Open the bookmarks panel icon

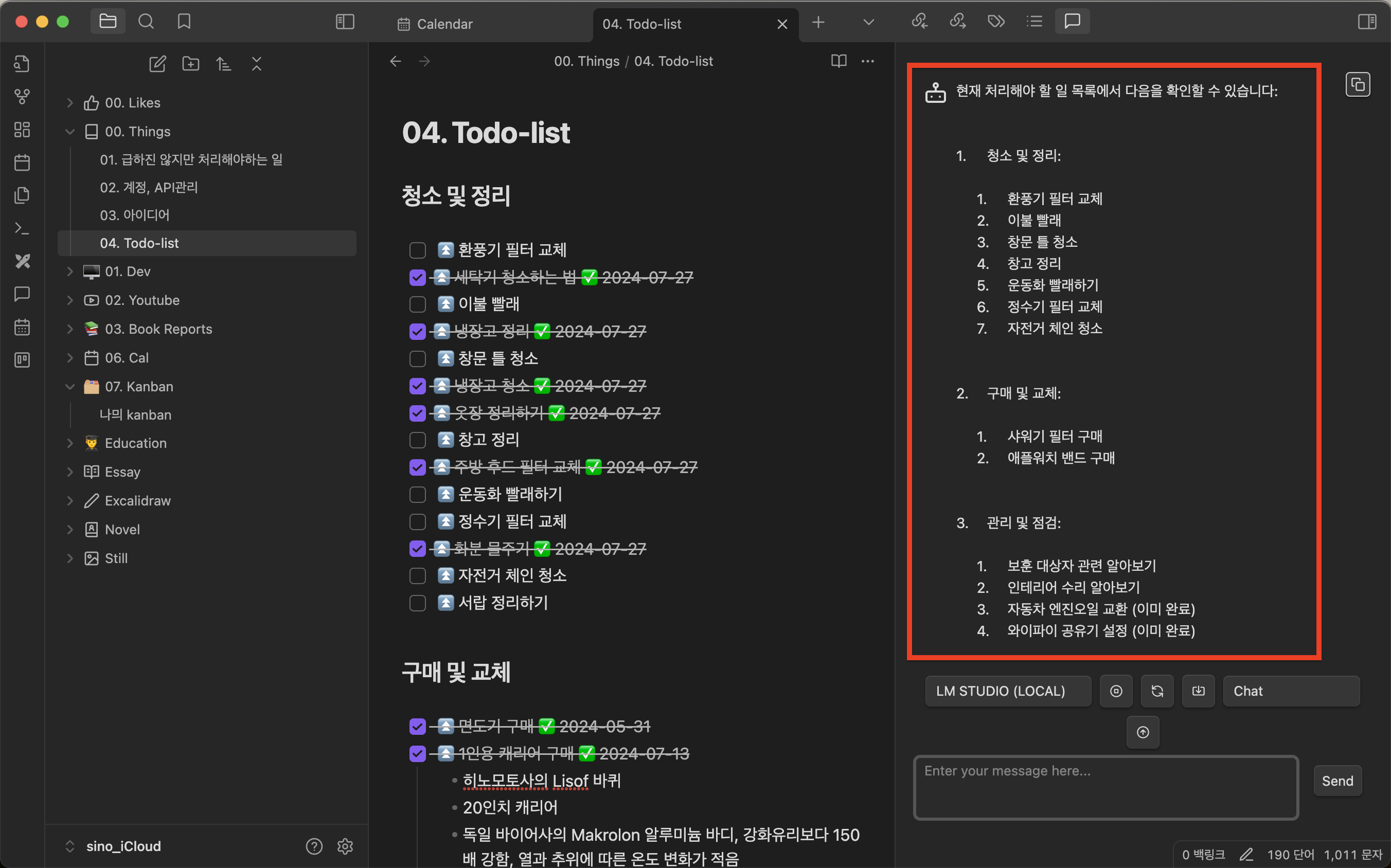pyautogui.click(x=184, y=22)
